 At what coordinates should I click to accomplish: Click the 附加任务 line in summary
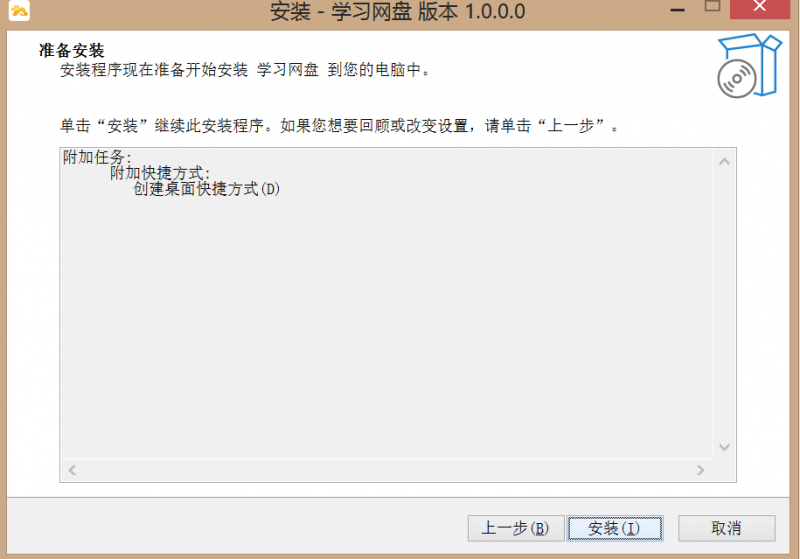(97, 157)
